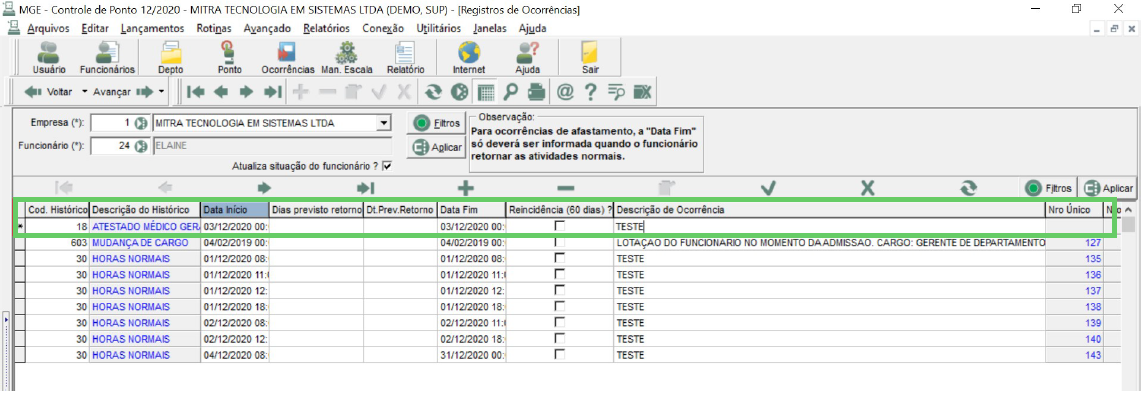The width and height of the screenshot is (1144, 395).
Task: Toggle Reincidência checkbox for Nro Único 143
Action: tap(560, 355)
